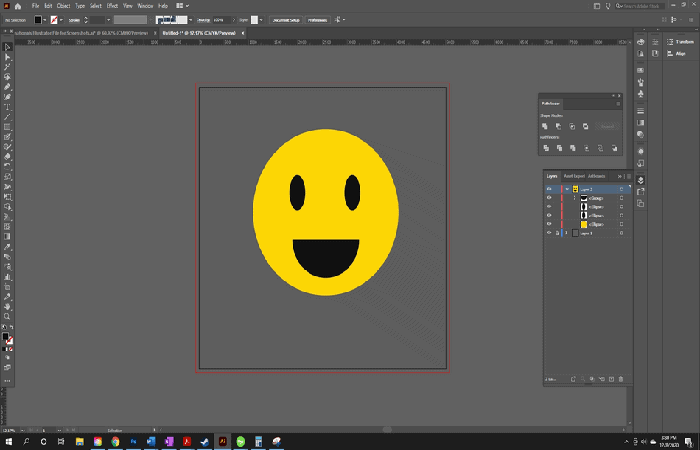Select the Pen tool
The height and width of the screenshot is (450, 700).
7,87
